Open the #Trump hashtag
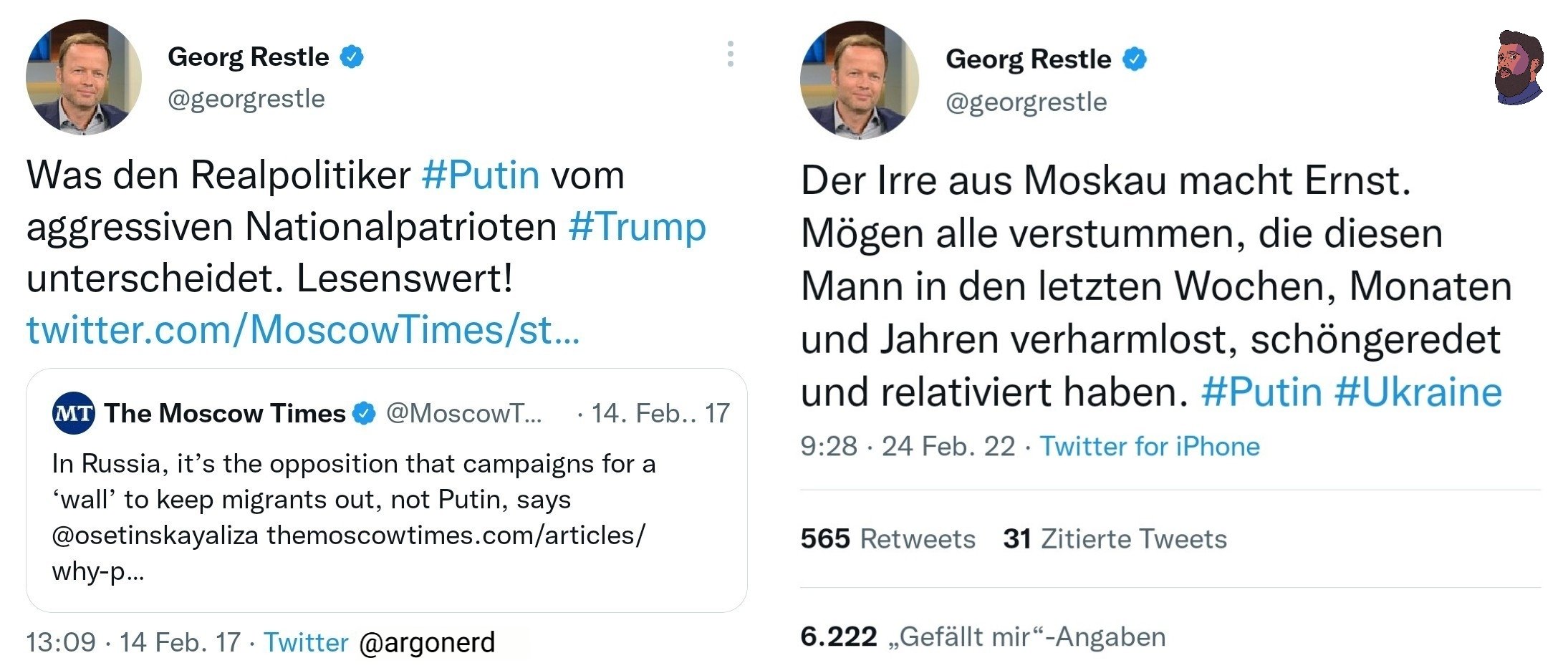This screenshot has width=1568, height=668. [x=637, y=226]
